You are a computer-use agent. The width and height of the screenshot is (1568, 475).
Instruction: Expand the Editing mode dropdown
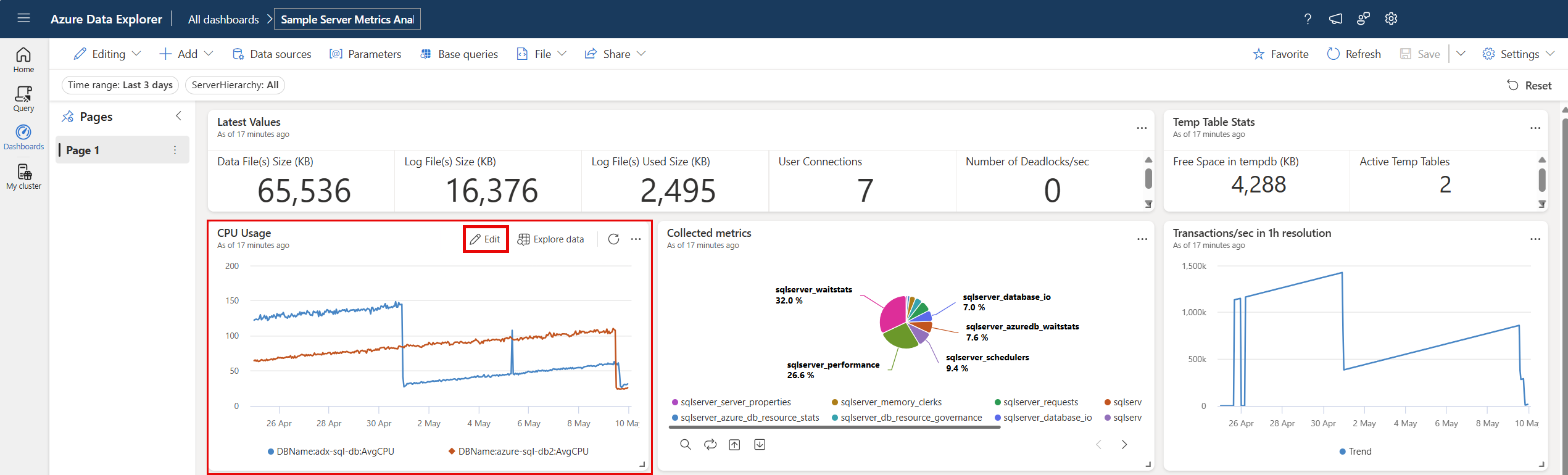click(107, 54)
